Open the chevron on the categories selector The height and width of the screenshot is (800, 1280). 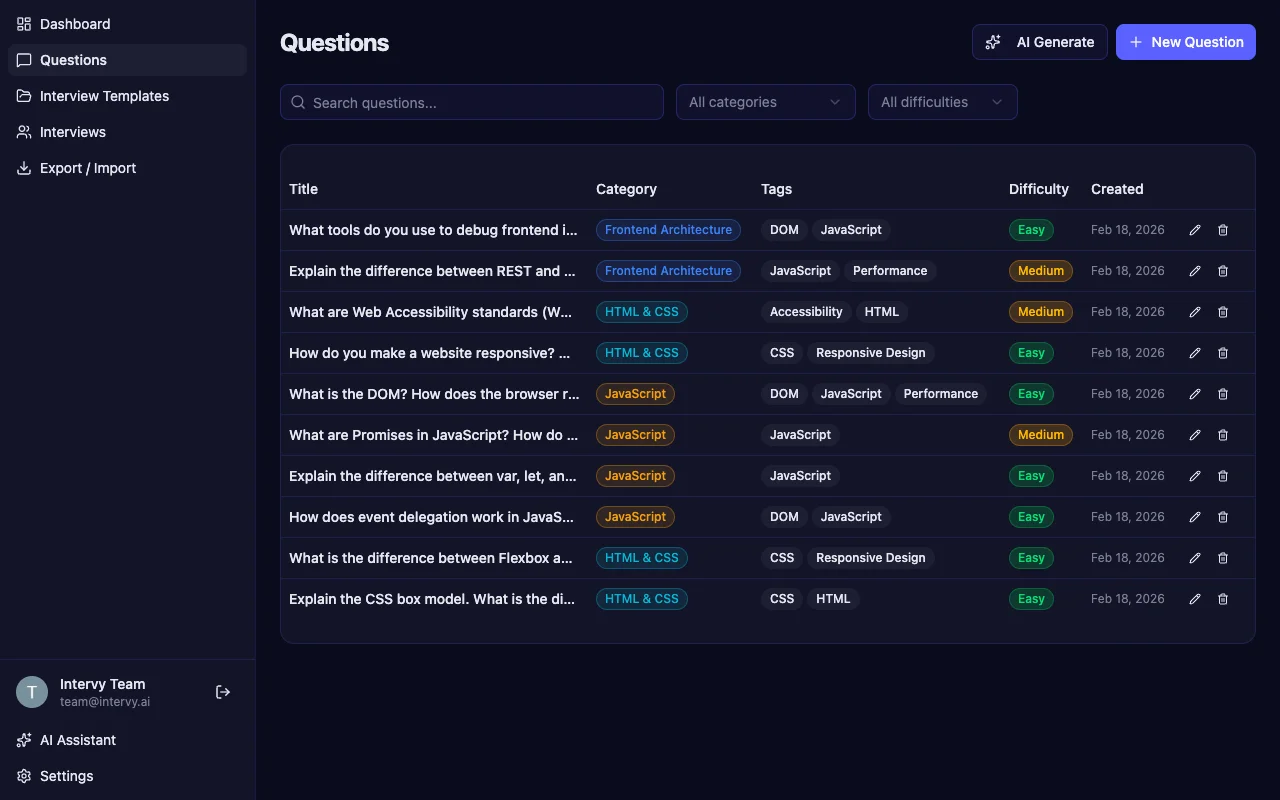pos(835,102)
